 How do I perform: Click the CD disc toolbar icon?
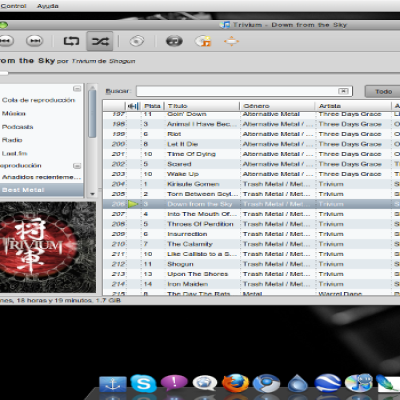[x=137, y=41]
